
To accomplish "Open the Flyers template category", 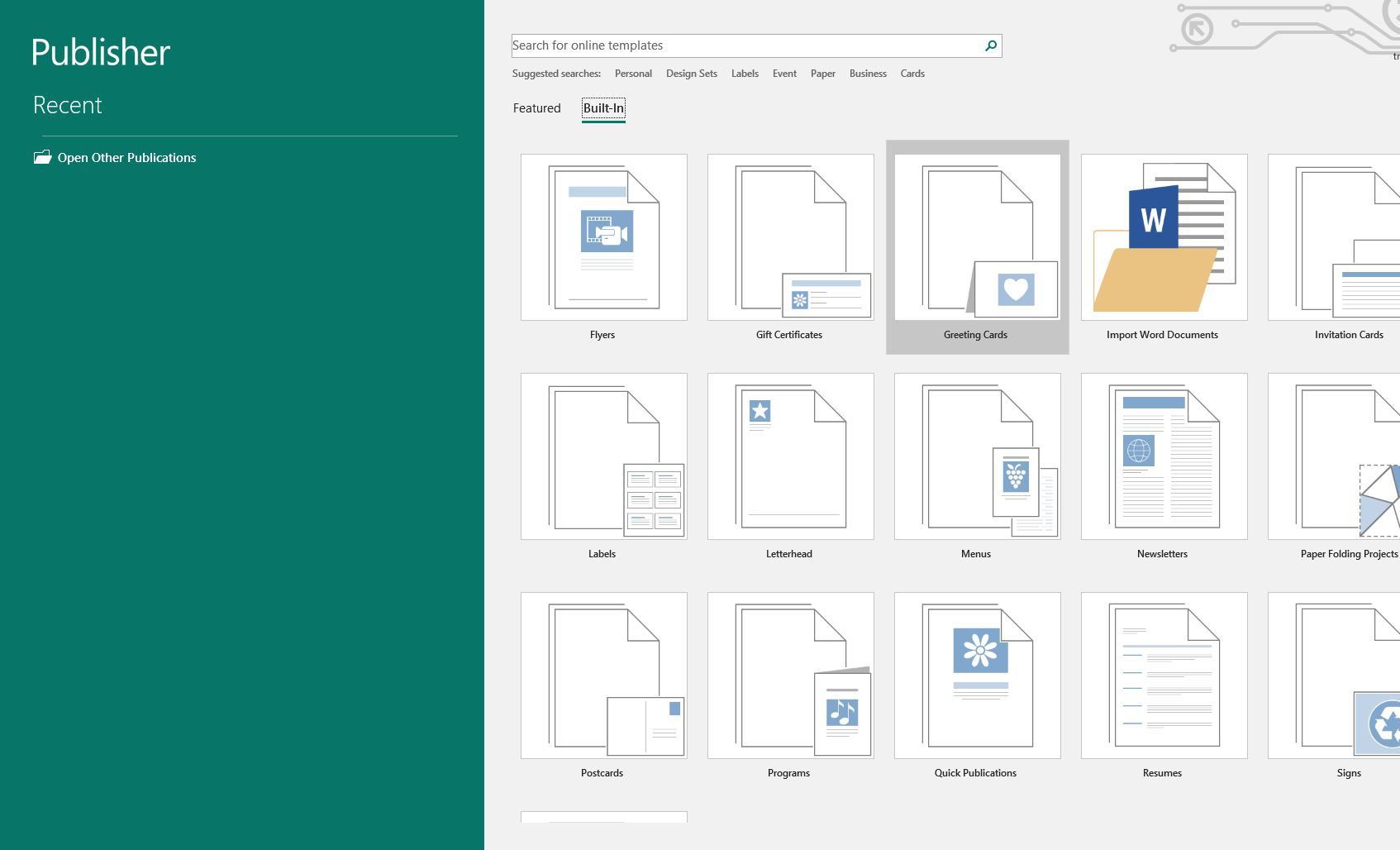I will 603,237.
